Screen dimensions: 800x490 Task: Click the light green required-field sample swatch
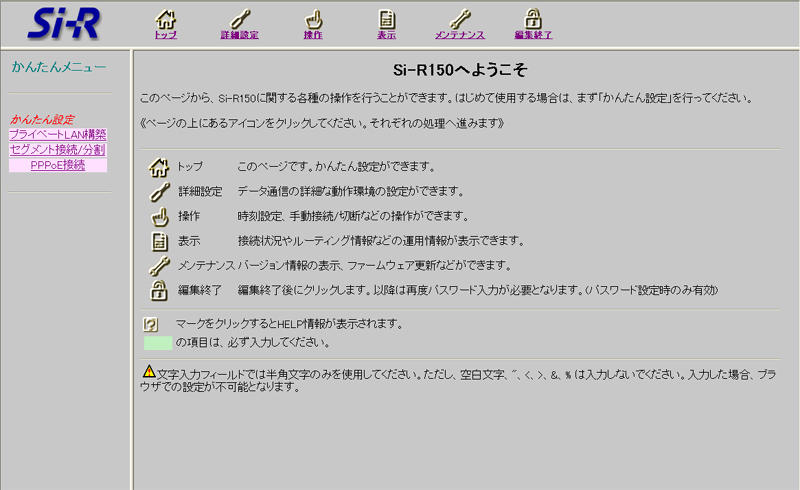(158, 343)
